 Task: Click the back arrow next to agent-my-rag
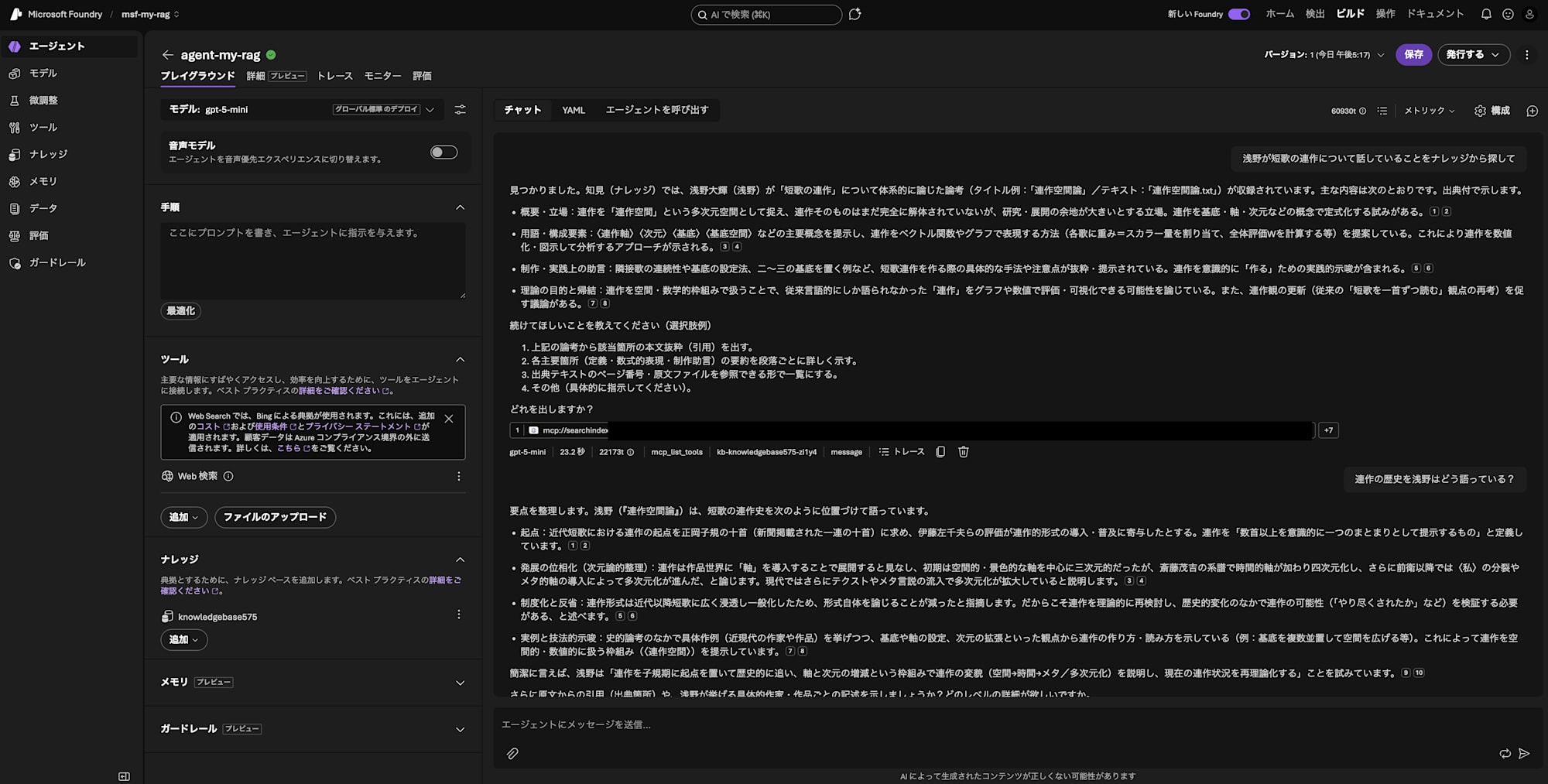tap(167, 55)
